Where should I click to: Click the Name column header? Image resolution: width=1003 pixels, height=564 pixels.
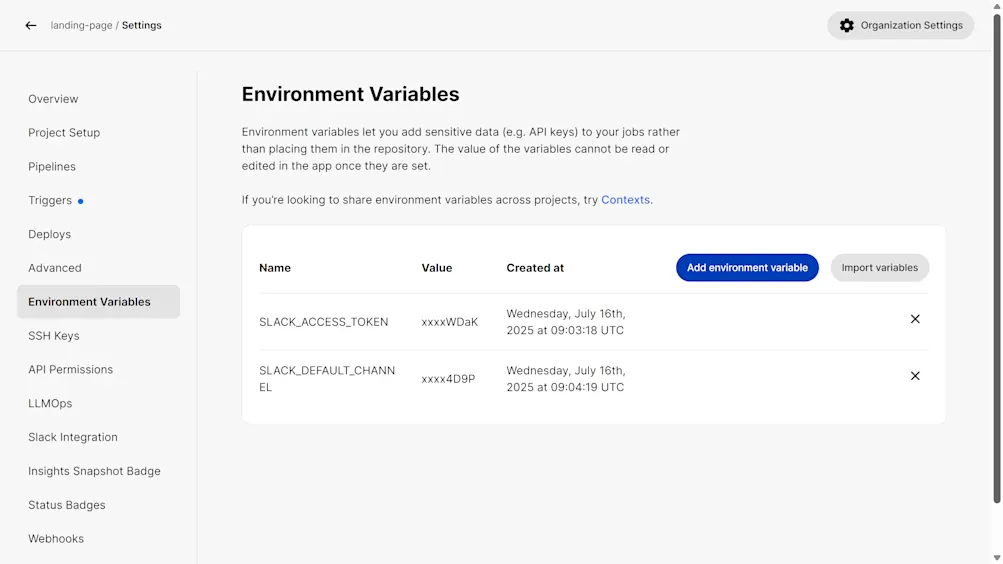click(x=275, y=269)
